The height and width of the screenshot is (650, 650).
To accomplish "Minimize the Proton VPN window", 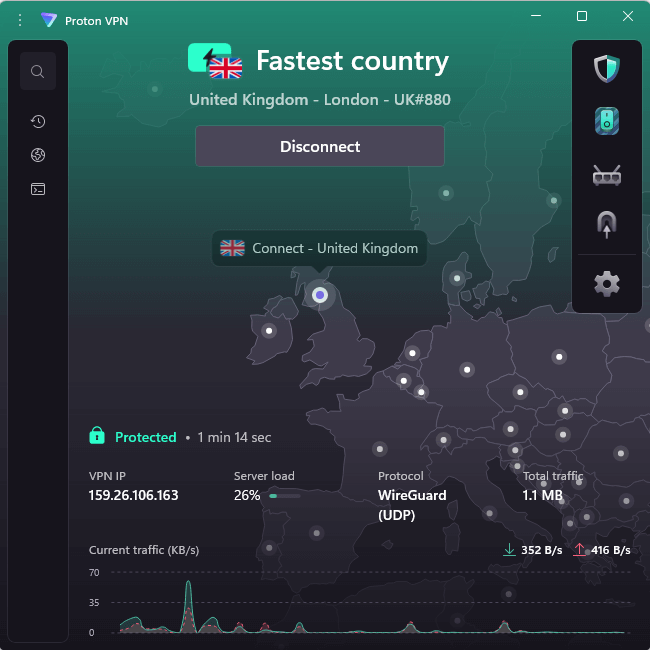I will 536,16.
